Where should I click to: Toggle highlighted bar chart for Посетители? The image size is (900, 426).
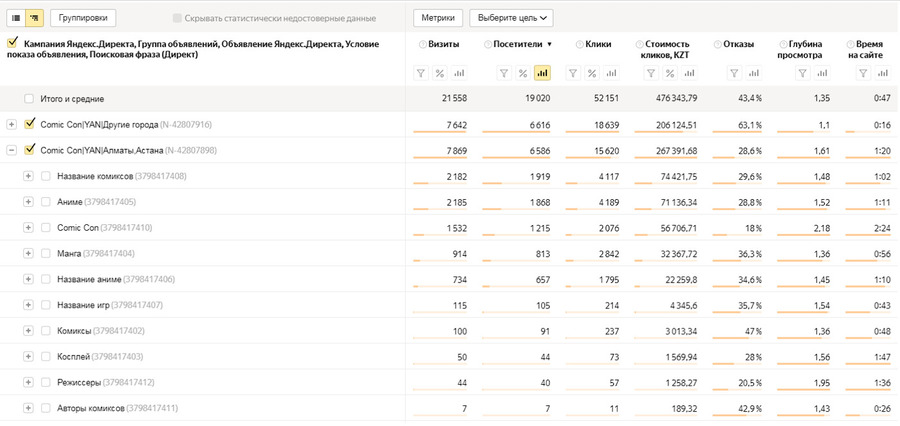pyautogui.click(x=542, y=73)
